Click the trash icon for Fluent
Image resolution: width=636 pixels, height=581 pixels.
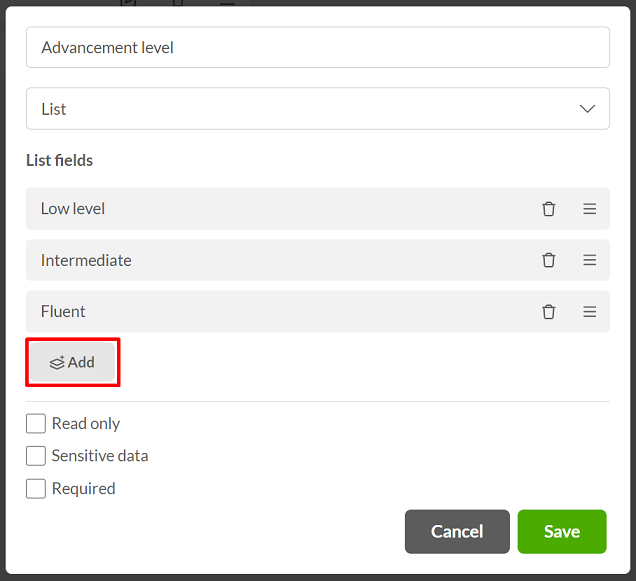tap(548, 312)
